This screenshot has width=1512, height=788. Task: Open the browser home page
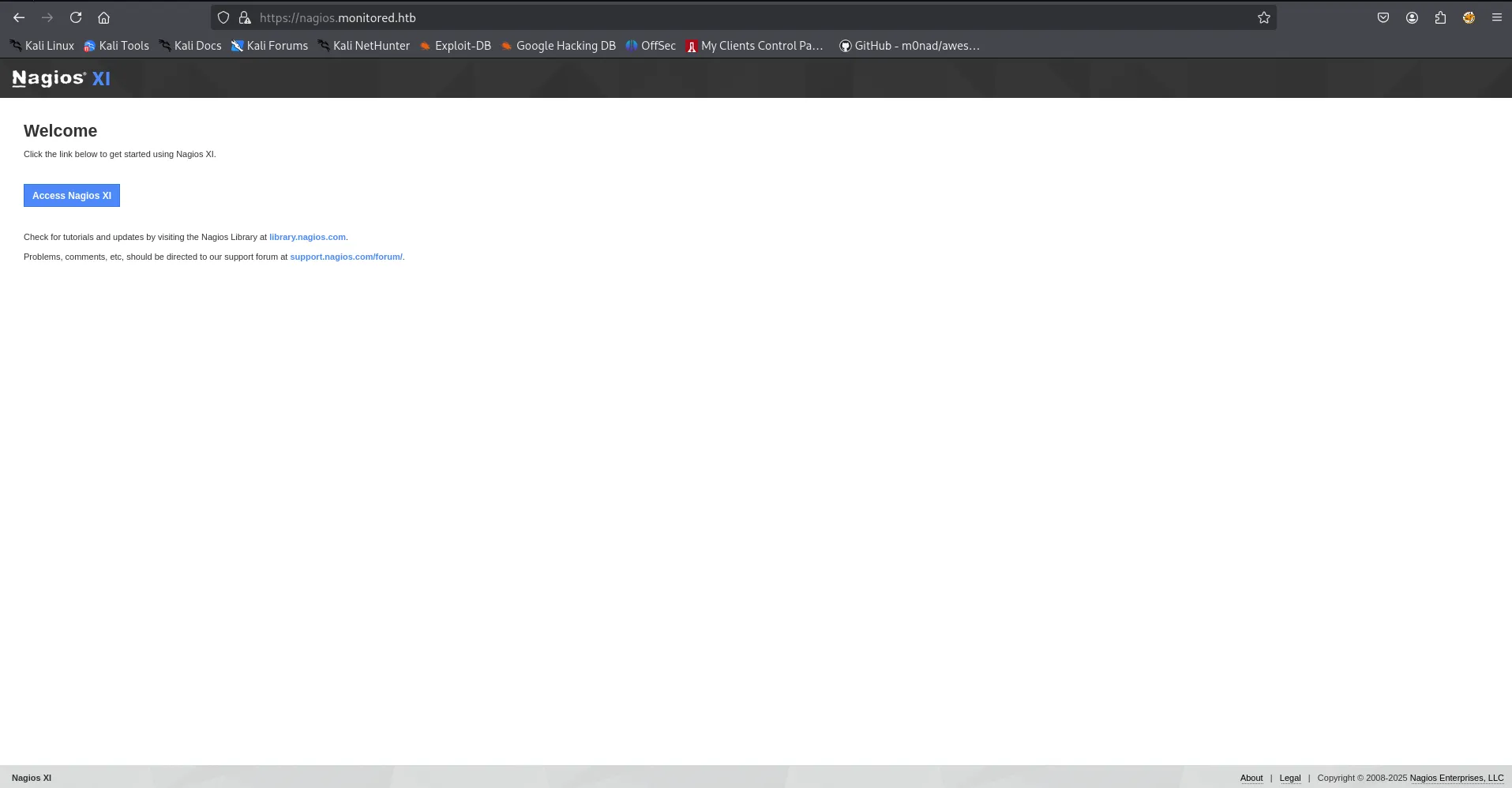[x=103, y=17]
